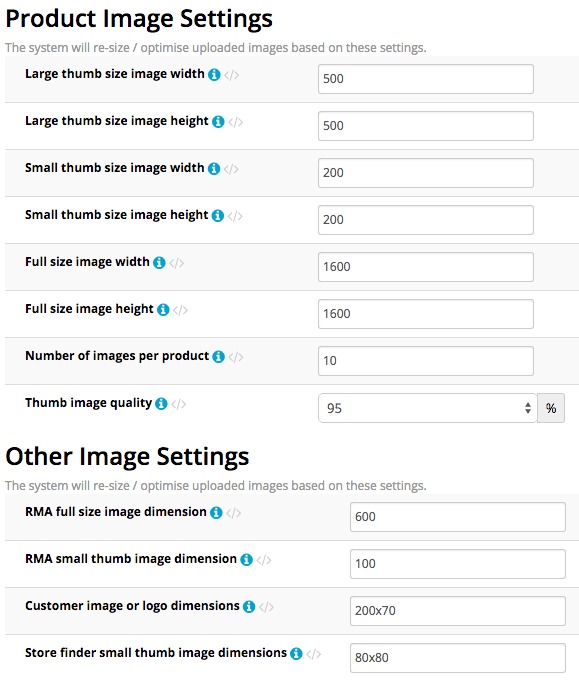Open the Thumb image quality dropdown
579x687 pixels.
(x=427, y=408)
